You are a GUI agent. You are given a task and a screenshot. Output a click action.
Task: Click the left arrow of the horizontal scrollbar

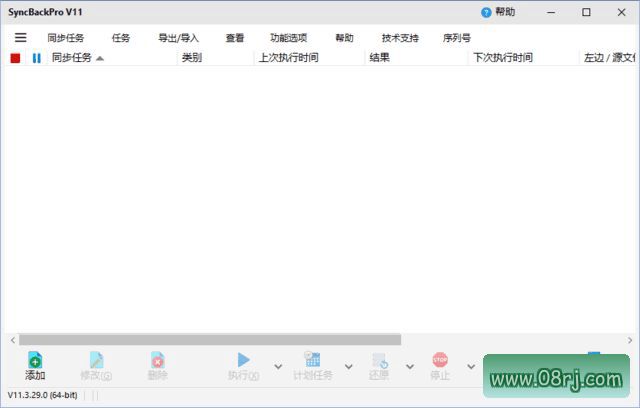(13, 340)
